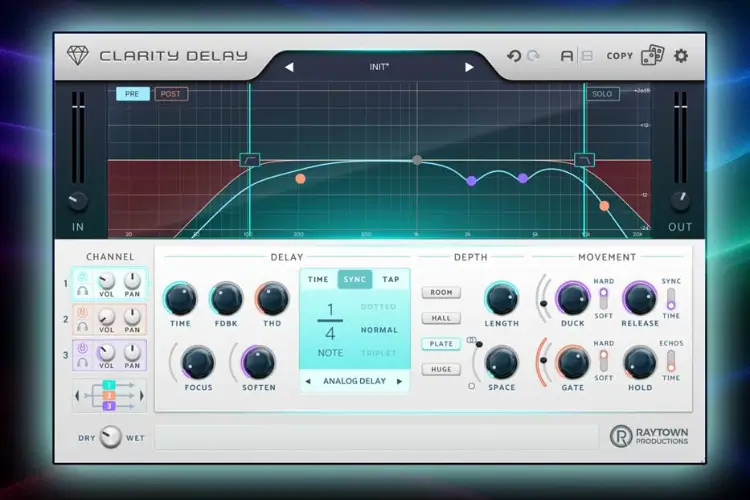Click the Duck curved slider handle
The height and width of the screenshot is (500, 750).
click(x=543, y=303)
